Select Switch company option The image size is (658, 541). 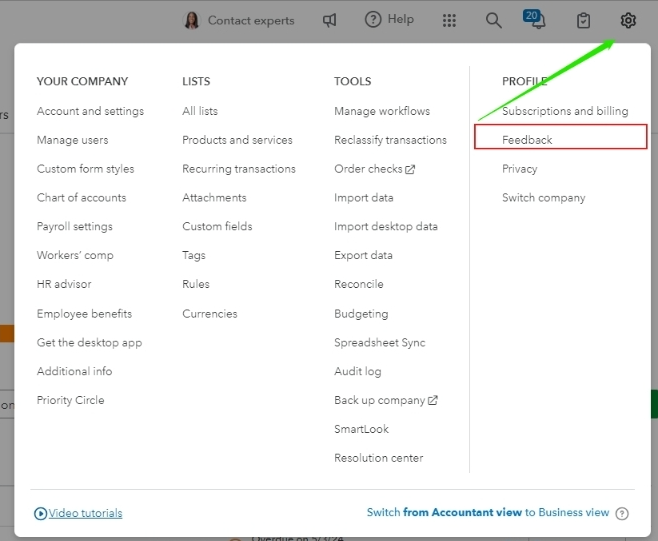point(543,198)
